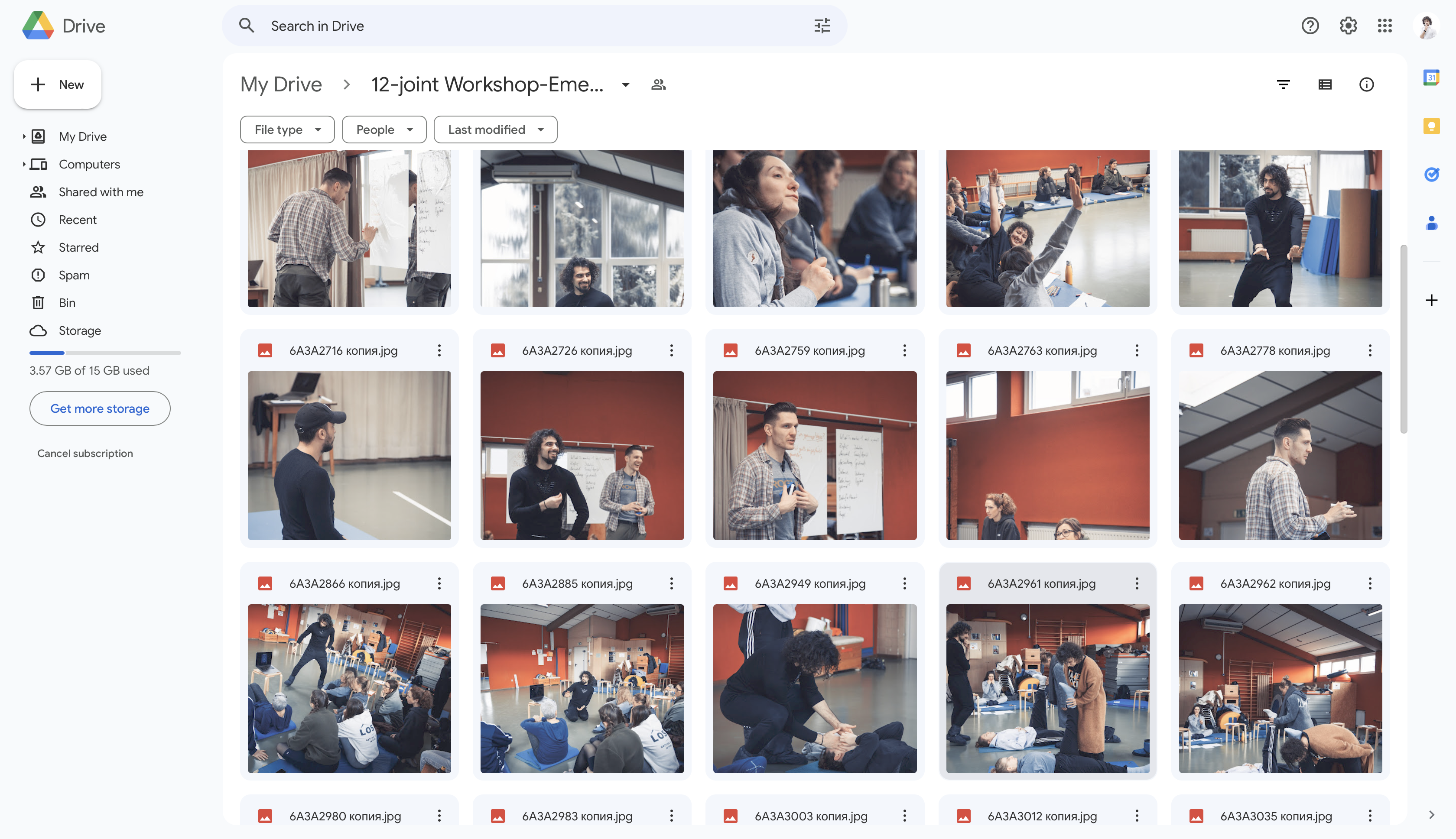Open File type filter dropdown
1456x839 pixels.
tap(287, 130)
